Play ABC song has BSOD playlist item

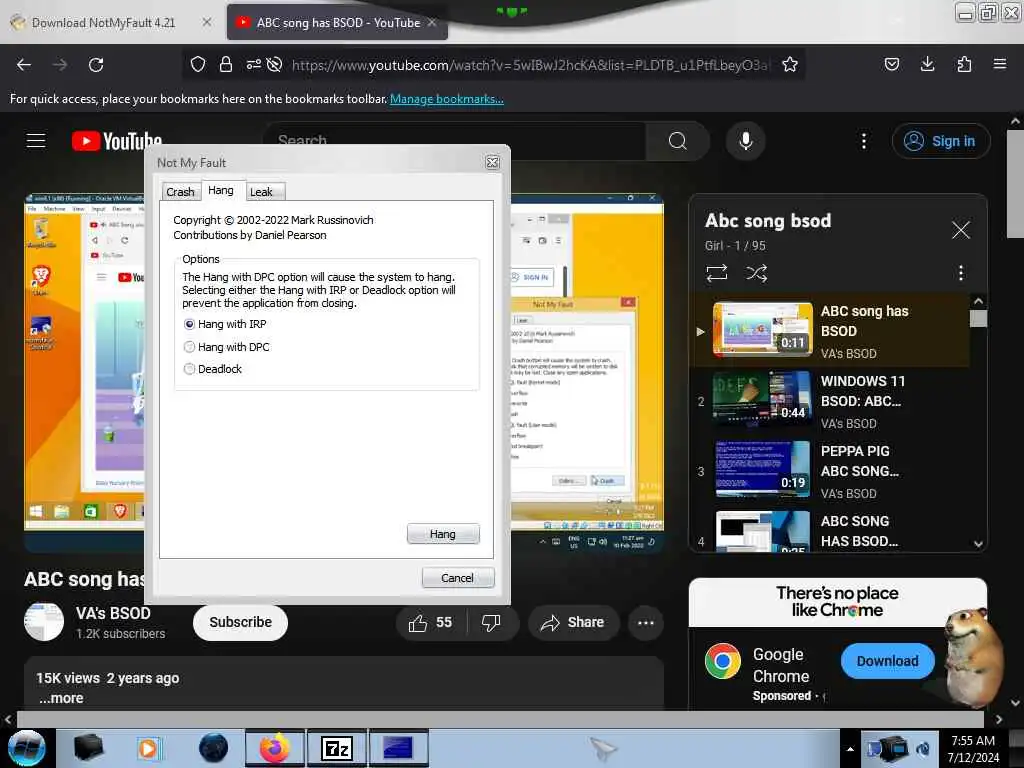click(832, 330)
